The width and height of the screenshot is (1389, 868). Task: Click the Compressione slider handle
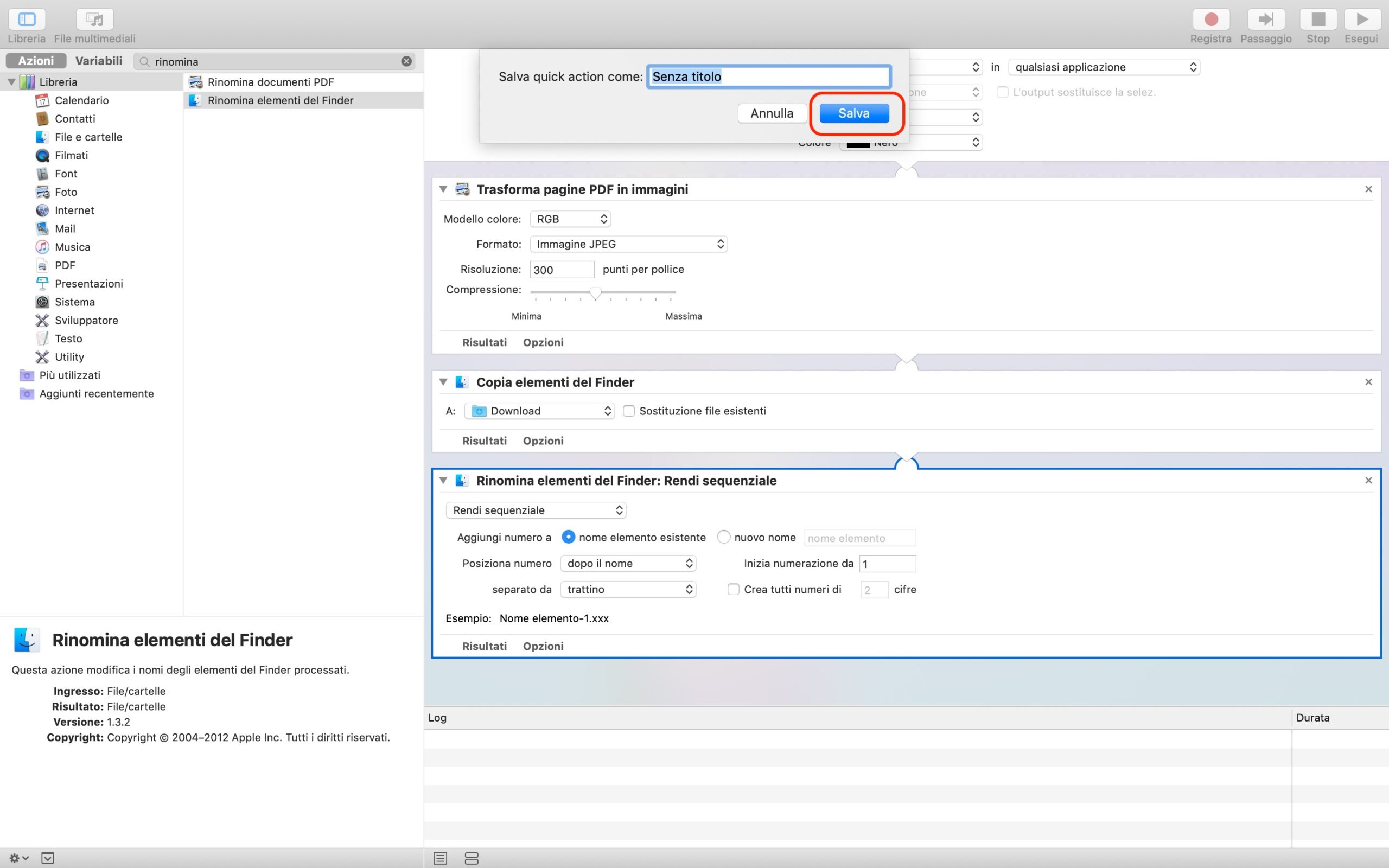[x=595, y=293]
